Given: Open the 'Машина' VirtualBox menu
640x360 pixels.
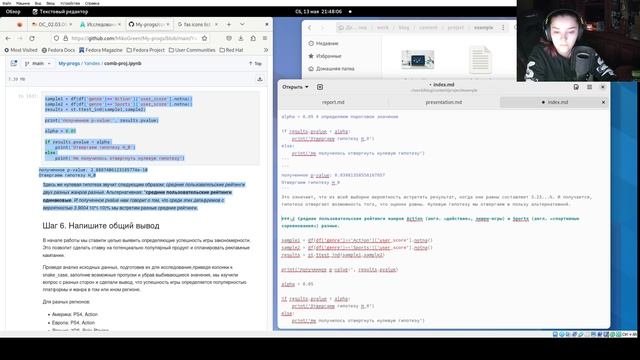Looking at the screenshot, I should (22, 3).
